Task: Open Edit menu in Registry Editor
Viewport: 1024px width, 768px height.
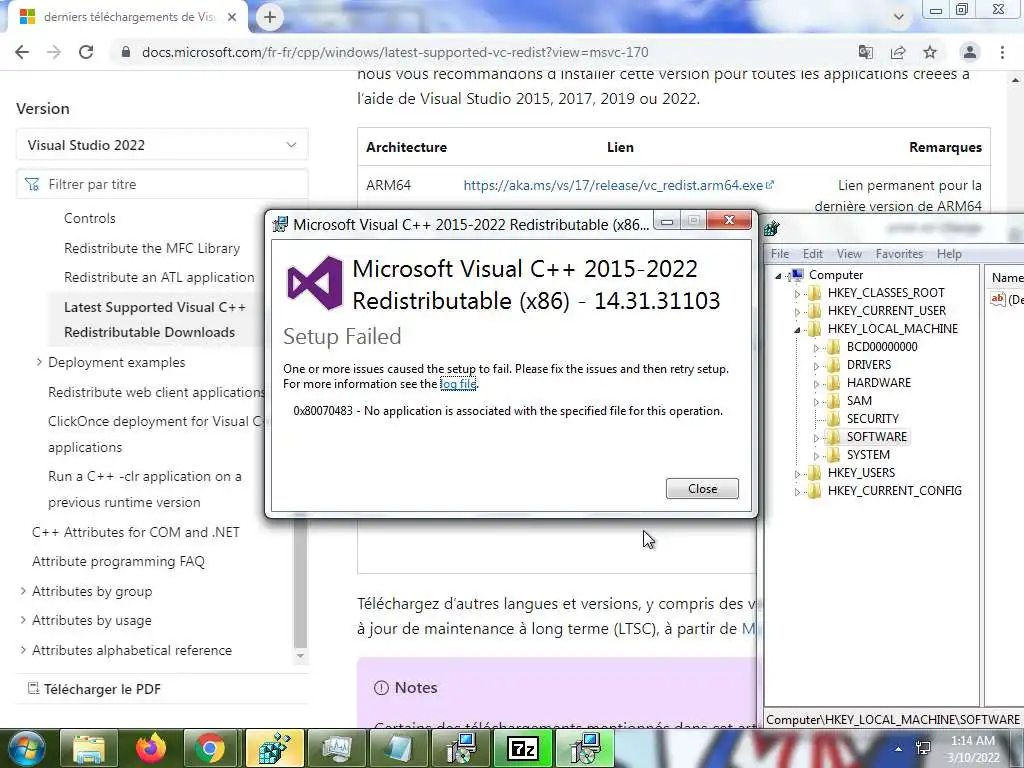Action: coord(812,254)
